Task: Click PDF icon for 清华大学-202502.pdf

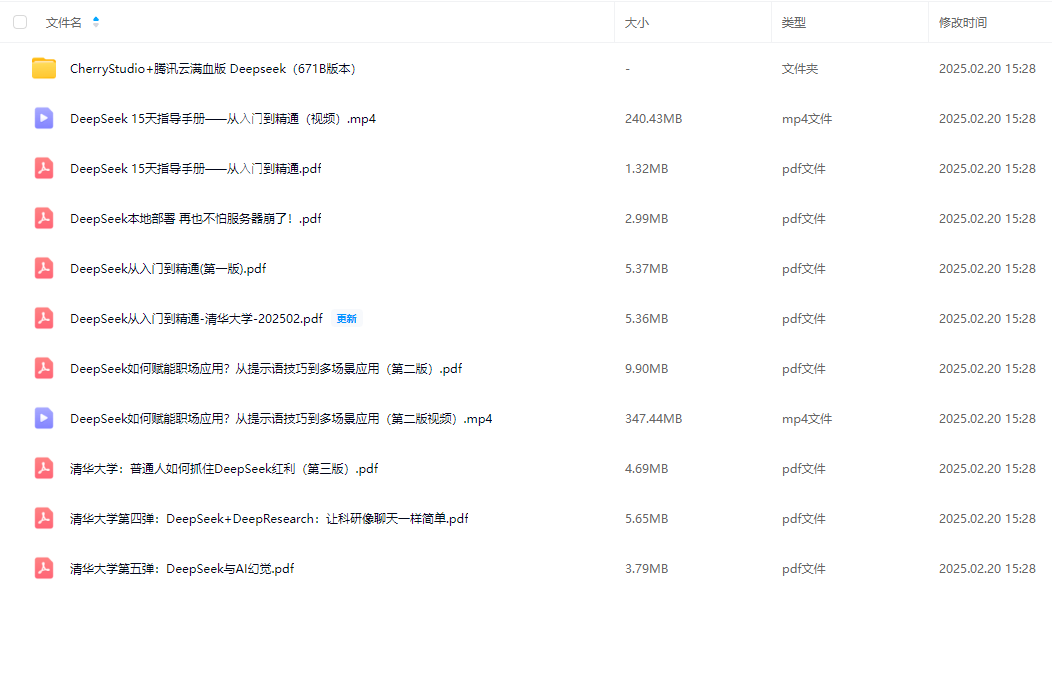Action: (x=44, y=318)
